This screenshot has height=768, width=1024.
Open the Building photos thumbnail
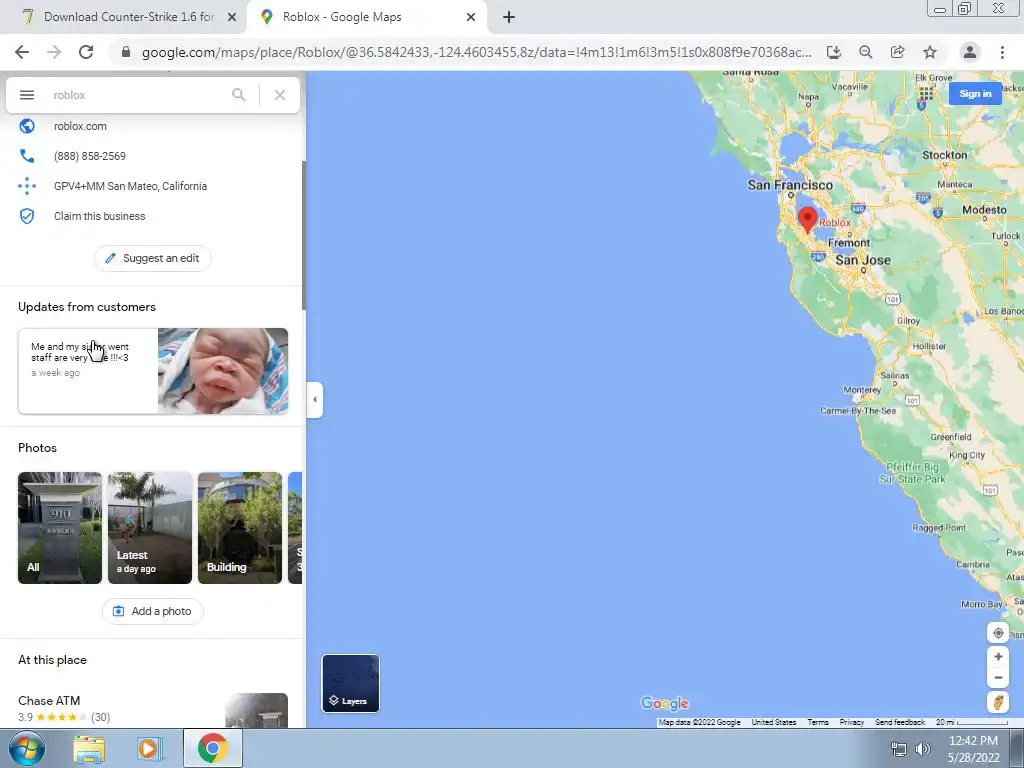click(240, 528)
